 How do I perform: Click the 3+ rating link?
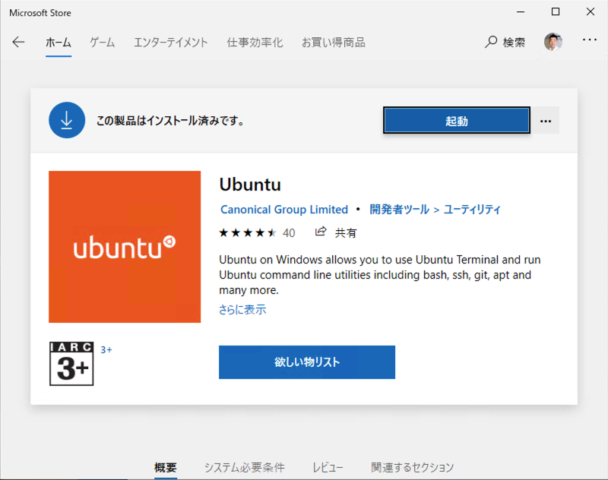(x=106, y=350)
